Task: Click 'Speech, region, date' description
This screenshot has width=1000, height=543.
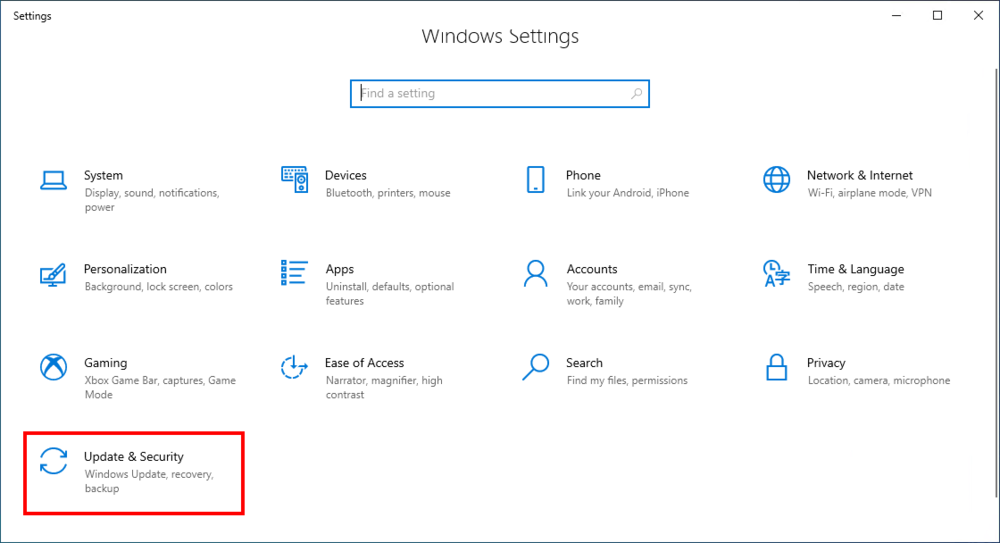Action: [x=856, y=286]
